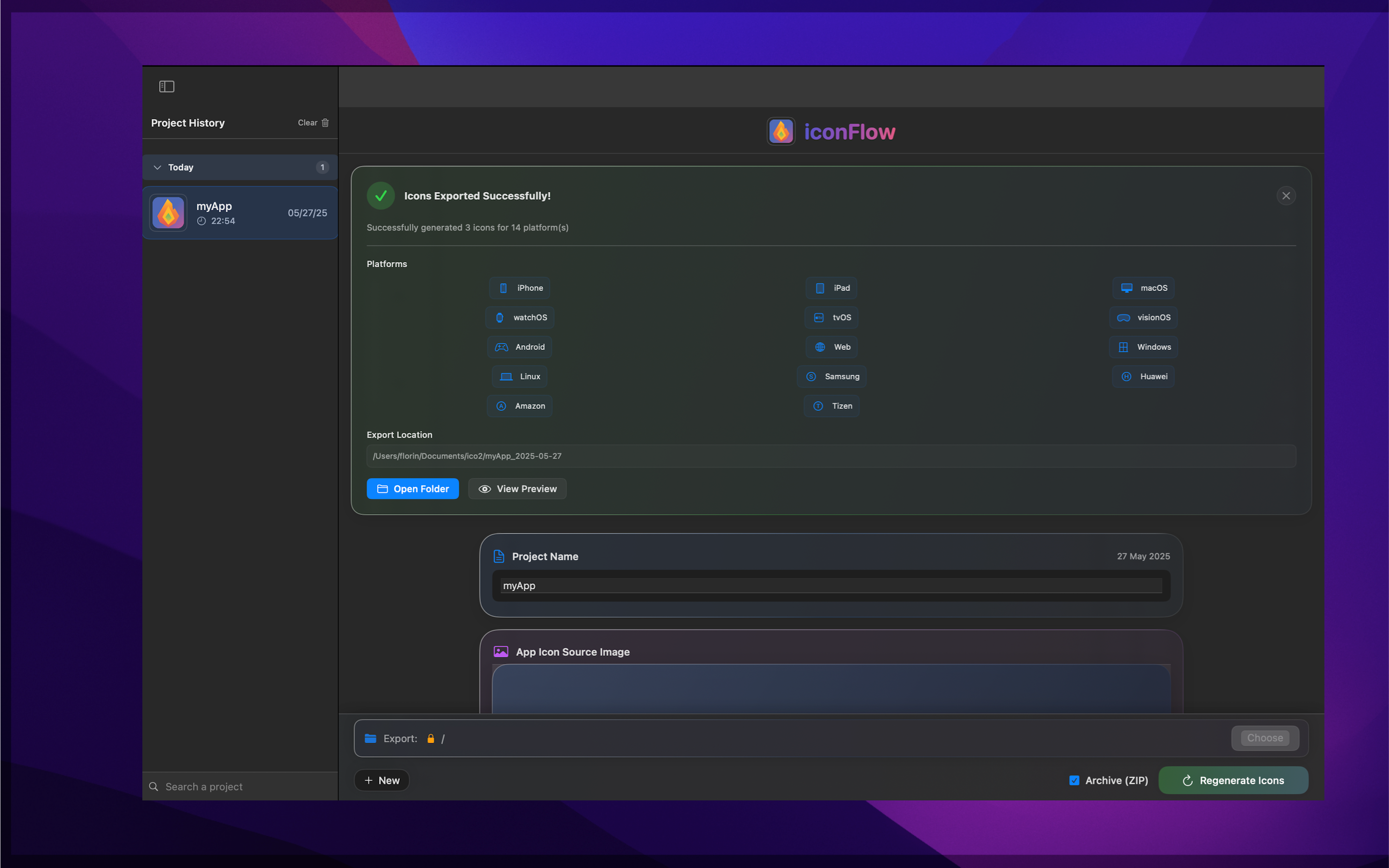Create a New project
Image resolution: width=1389 pixels, height=868 pixels.
pos(381,781)
